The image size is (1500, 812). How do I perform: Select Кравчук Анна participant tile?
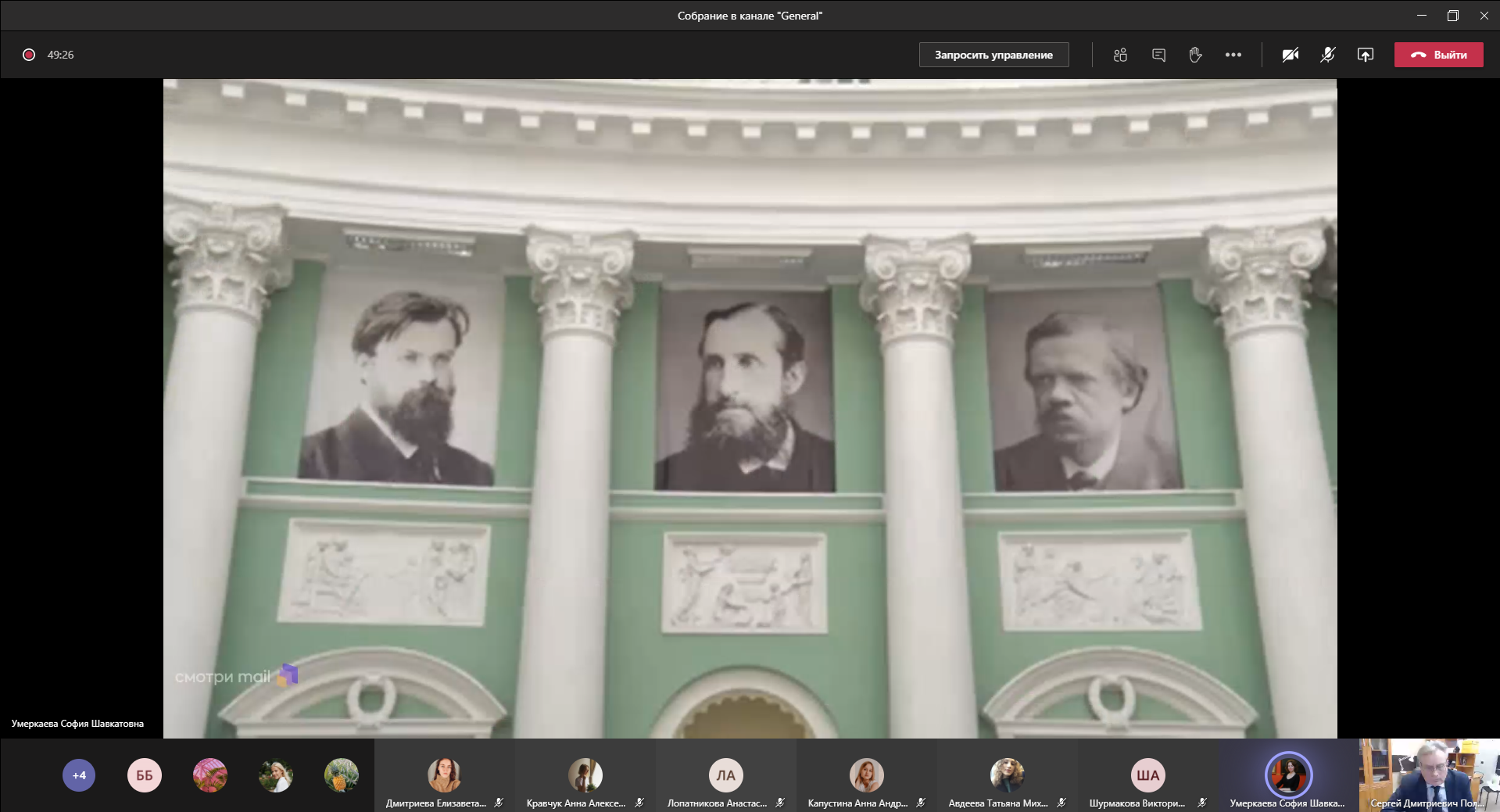(x=585, y=776)
